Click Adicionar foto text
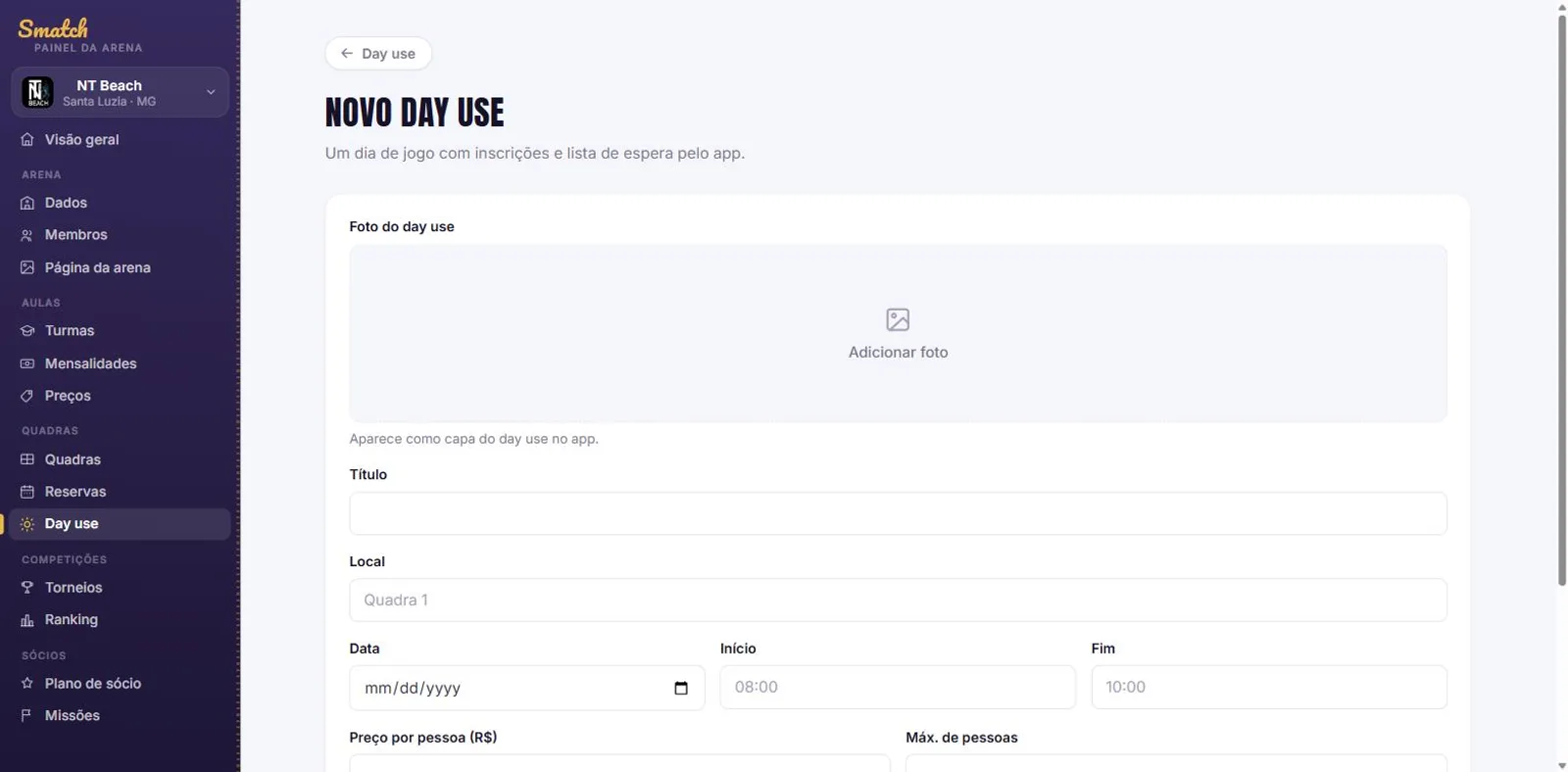Image resolution: width=1568 pixels, height=772 pixels. point(898,353)
